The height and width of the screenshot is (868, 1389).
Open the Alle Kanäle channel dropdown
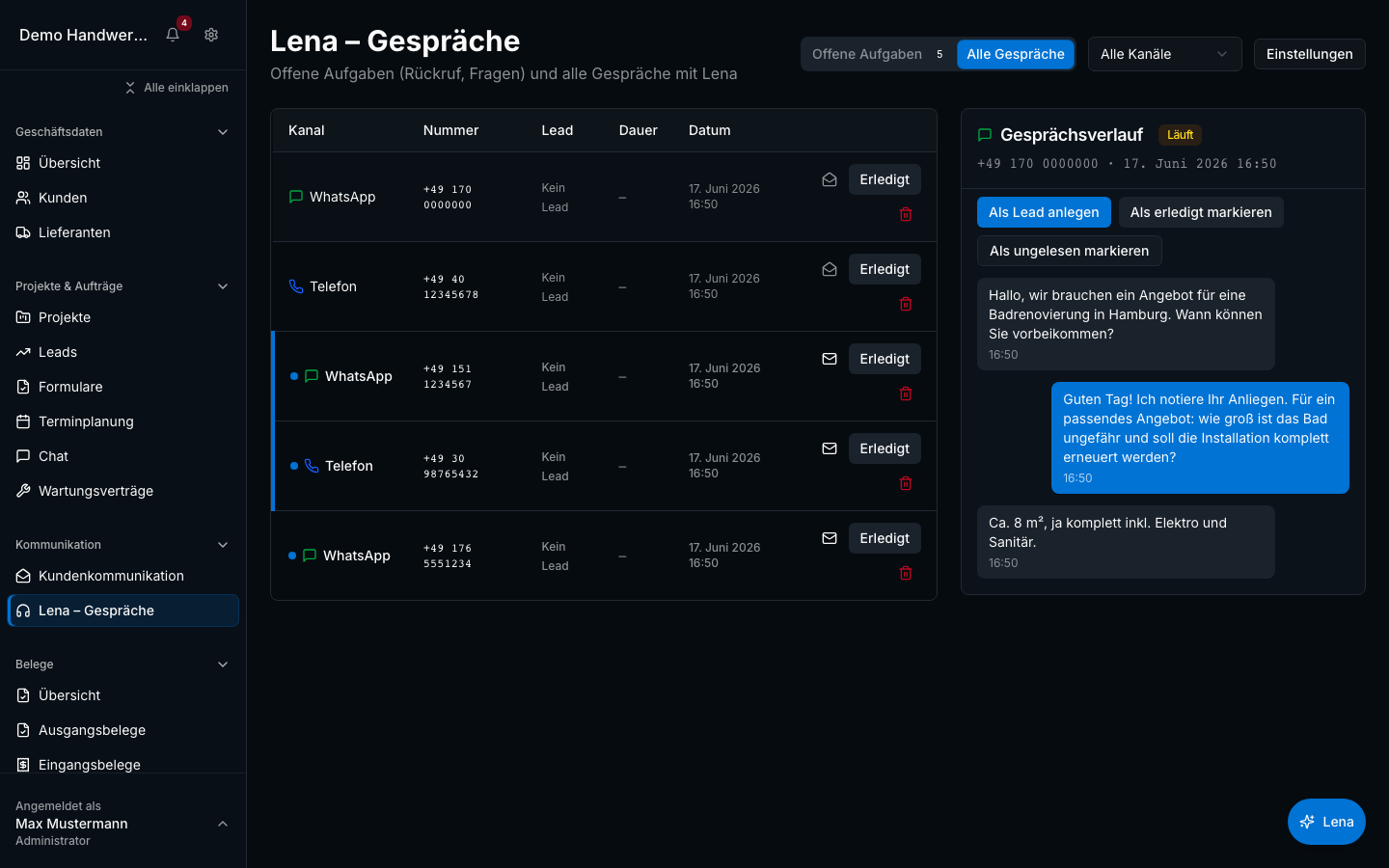click(x=1165, y=54)
